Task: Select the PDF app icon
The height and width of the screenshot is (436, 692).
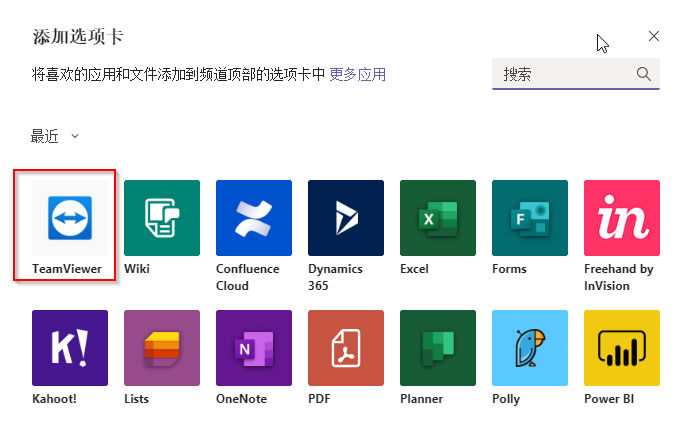Action: [x=346, y=348]
